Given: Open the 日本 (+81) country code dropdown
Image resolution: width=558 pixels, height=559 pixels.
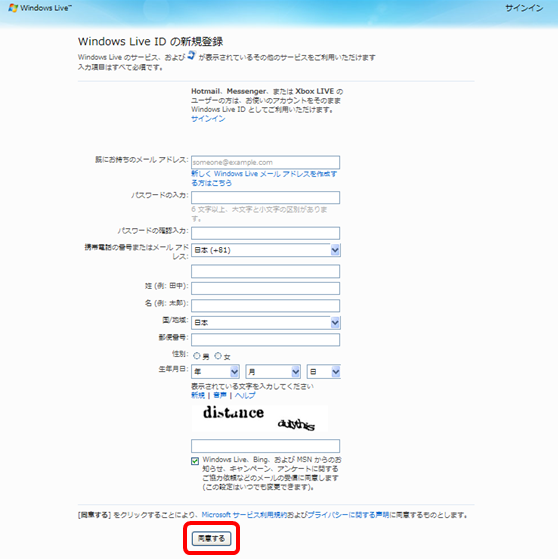Looking at the screenshot, I should pyautogui.click(x=266, y=250).
